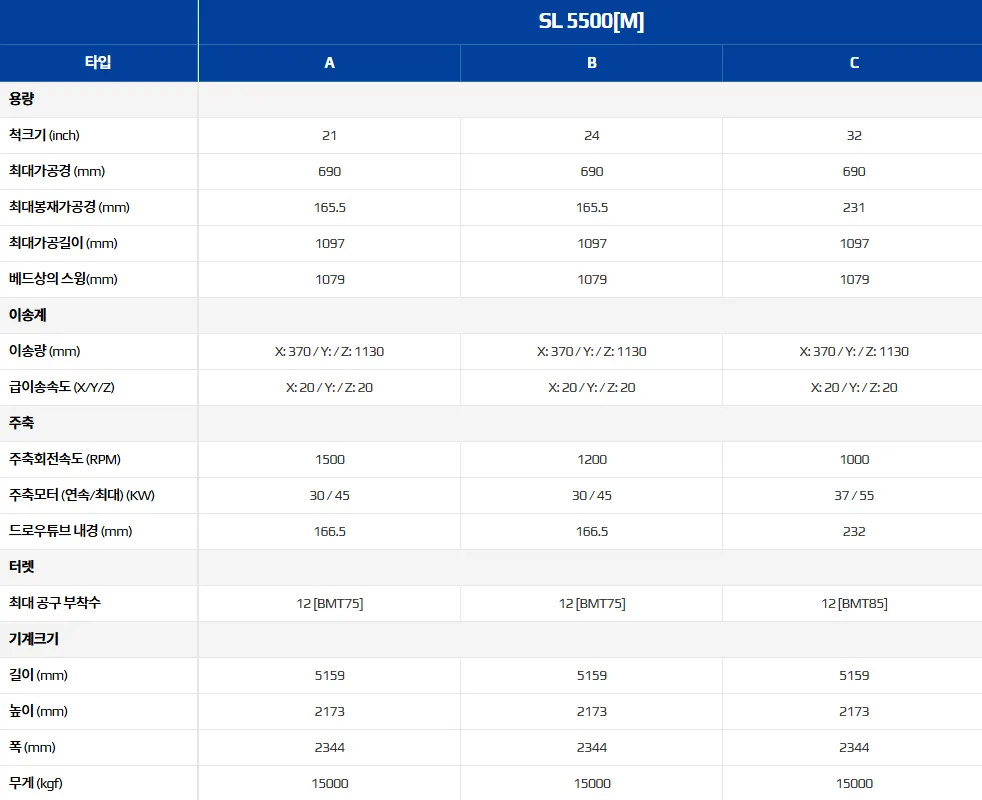Viewport: 982px width, 800px height.
Task: Select the 타입 header cell
Action: click(x=98, y=63)
